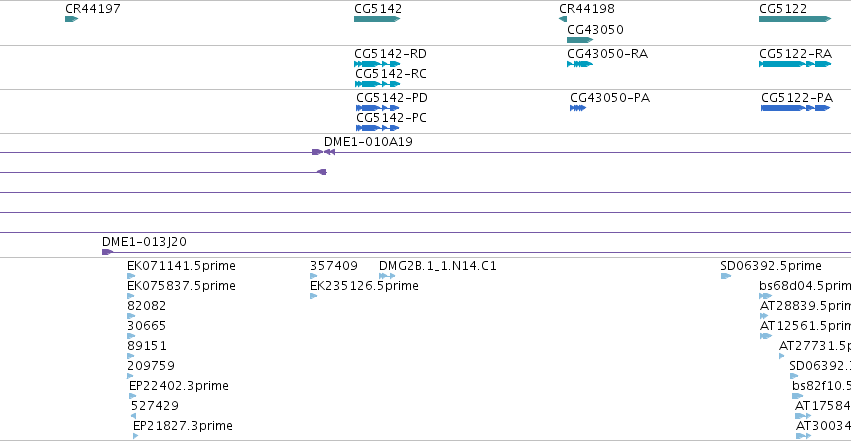Click the DME1-010A19 clone label
Screen dimensions: 851x441
click(x=368, y=142)
